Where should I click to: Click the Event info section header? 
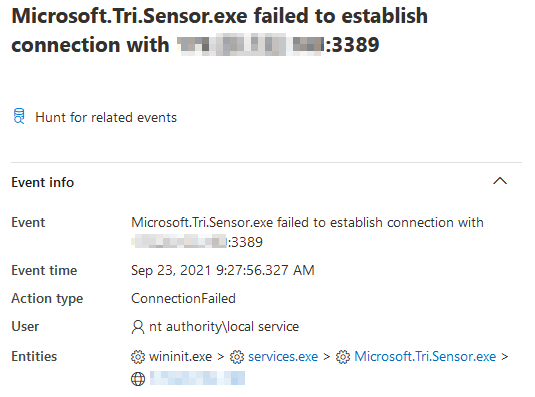click(x=43, y=182)
